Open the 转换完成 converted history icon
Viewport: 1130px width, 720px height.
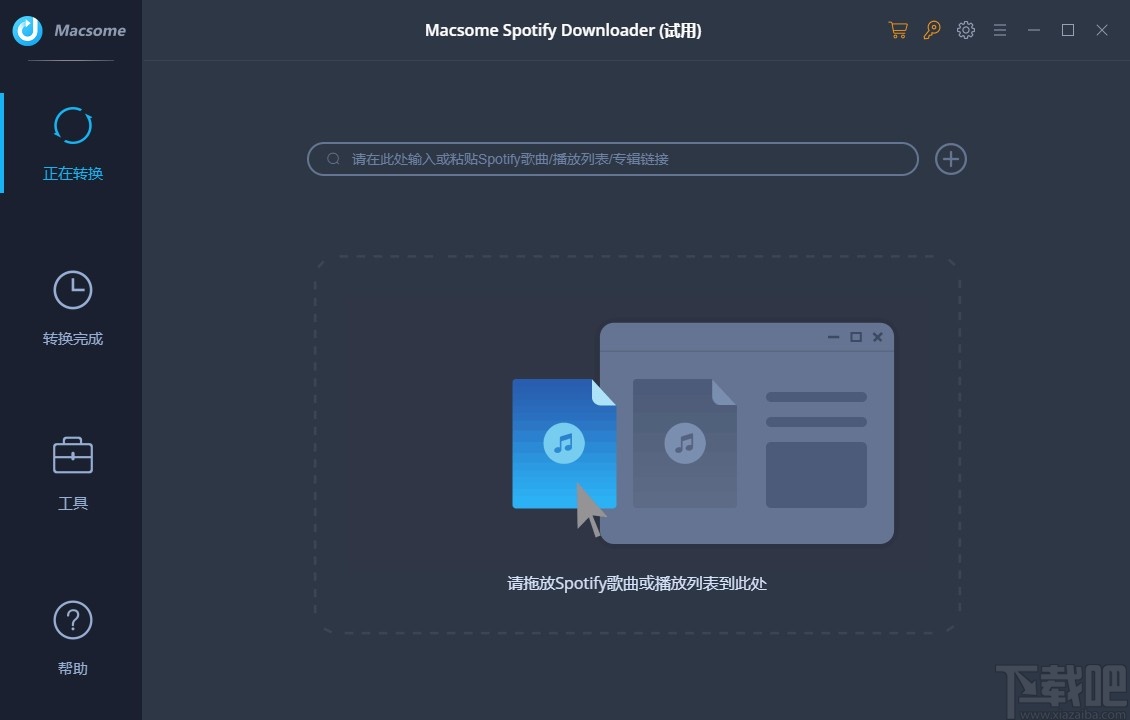coord(72,290)
